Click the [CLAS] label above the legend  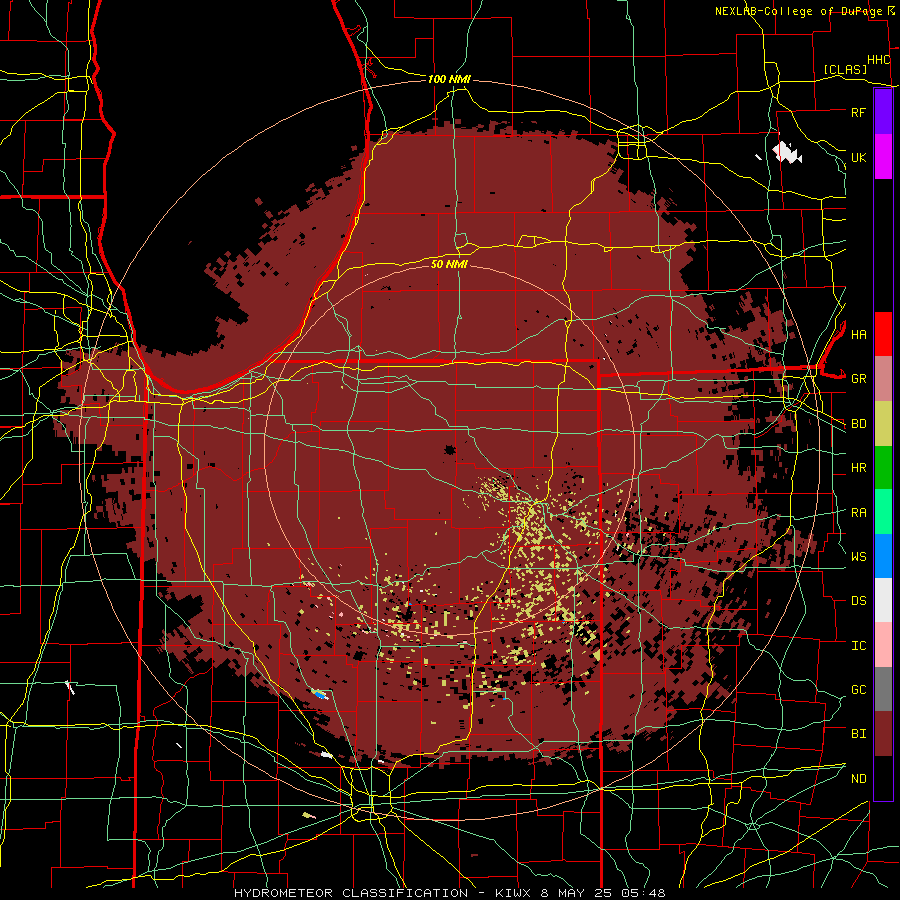click(x=845, y=69)
